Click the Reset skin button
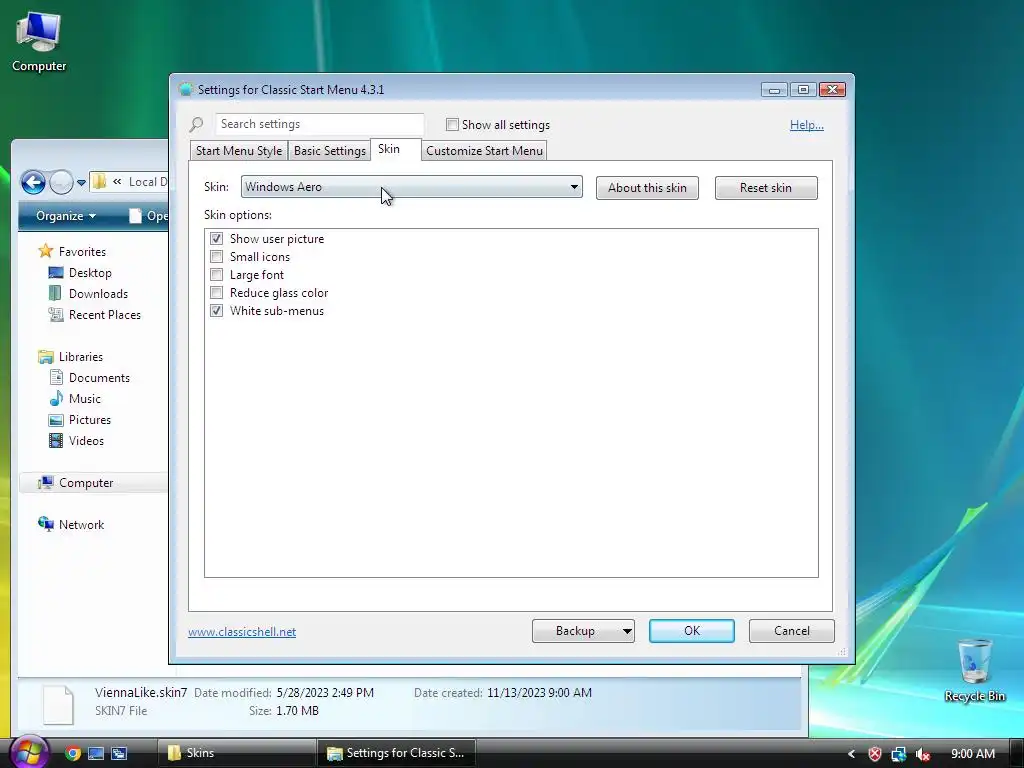Image resolution: width=1024 pixels, height=768 pixels. tap(766, 188)
